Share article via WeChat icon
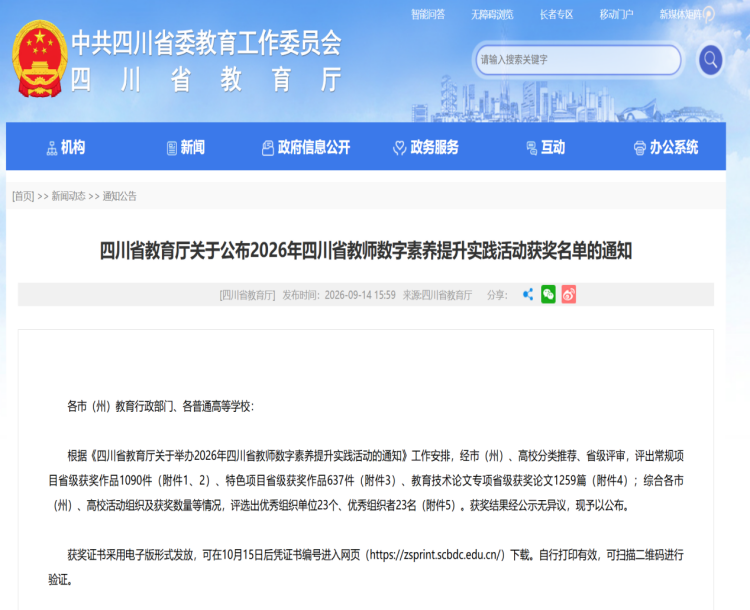The image size is (750, 610). point(548,294)
